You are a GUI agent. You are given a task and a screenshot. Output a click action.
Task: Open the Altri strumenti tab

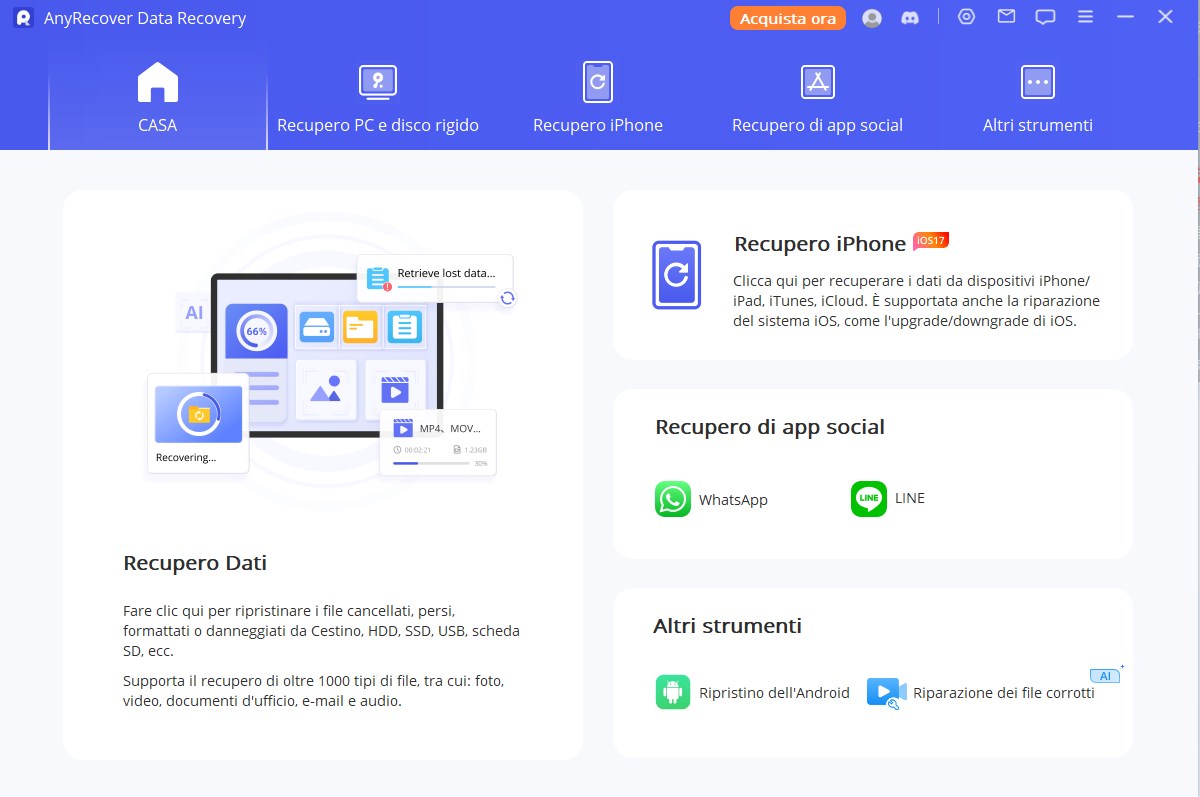pyautogui.click(x=1038, y=99)
